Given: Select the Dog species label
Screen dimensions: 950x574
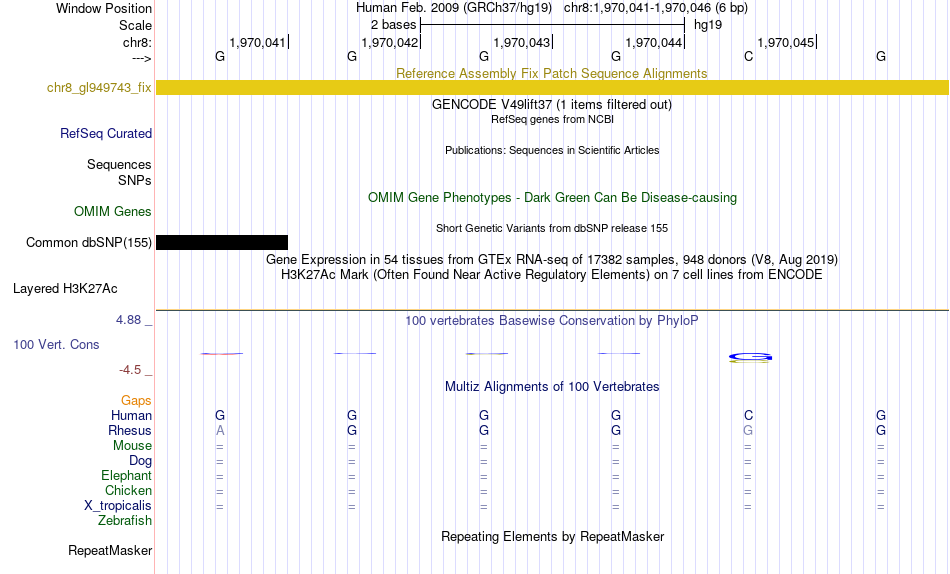Looking at the screenshot, I should point(141,461).
